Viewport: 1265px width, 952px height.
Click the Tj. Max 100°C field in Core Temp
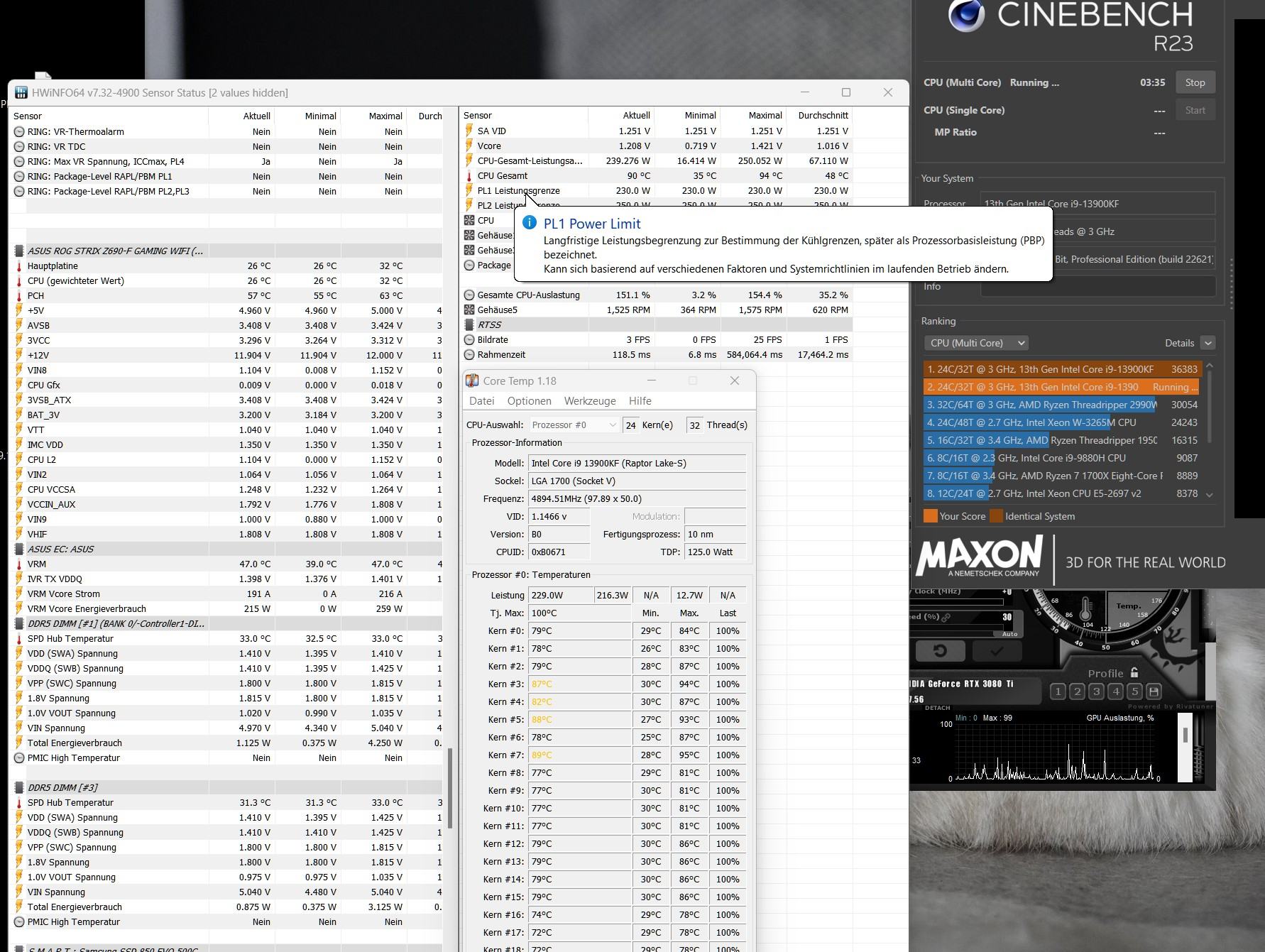click(x=579, y=613)
